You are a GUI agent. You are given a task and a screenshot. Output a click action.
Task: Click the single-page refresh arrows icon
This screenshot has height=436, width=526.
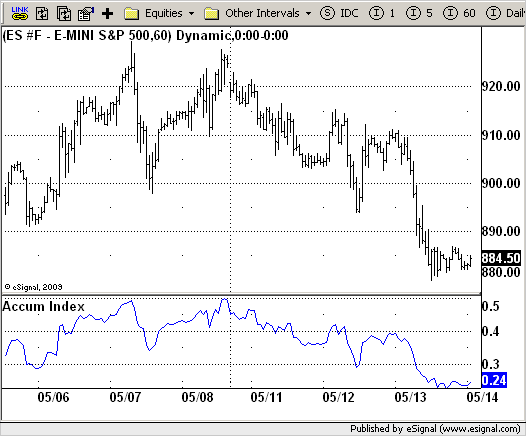point(42,14)
